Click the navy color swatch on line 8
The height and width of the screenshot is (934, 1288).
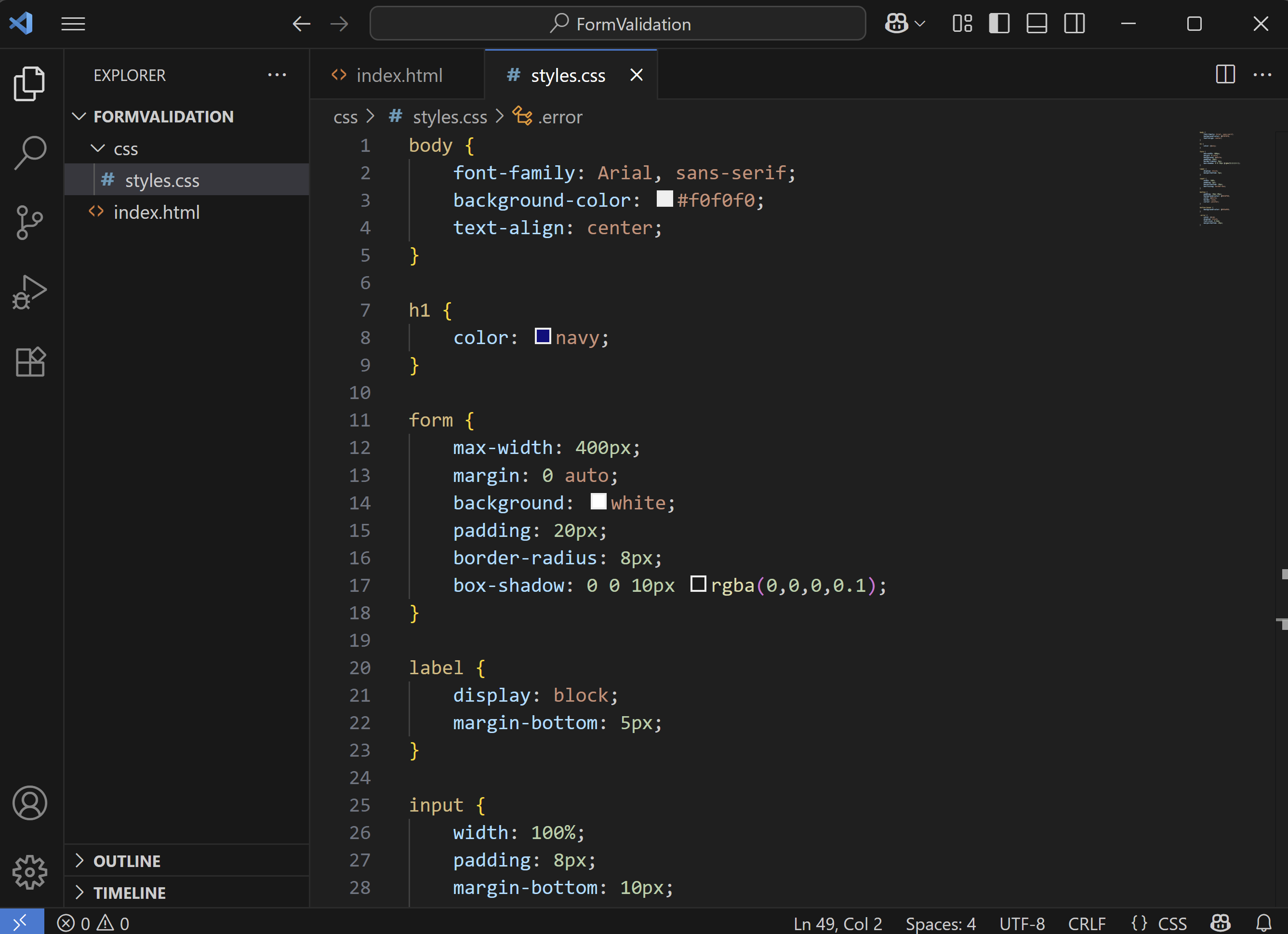[543, 336]
